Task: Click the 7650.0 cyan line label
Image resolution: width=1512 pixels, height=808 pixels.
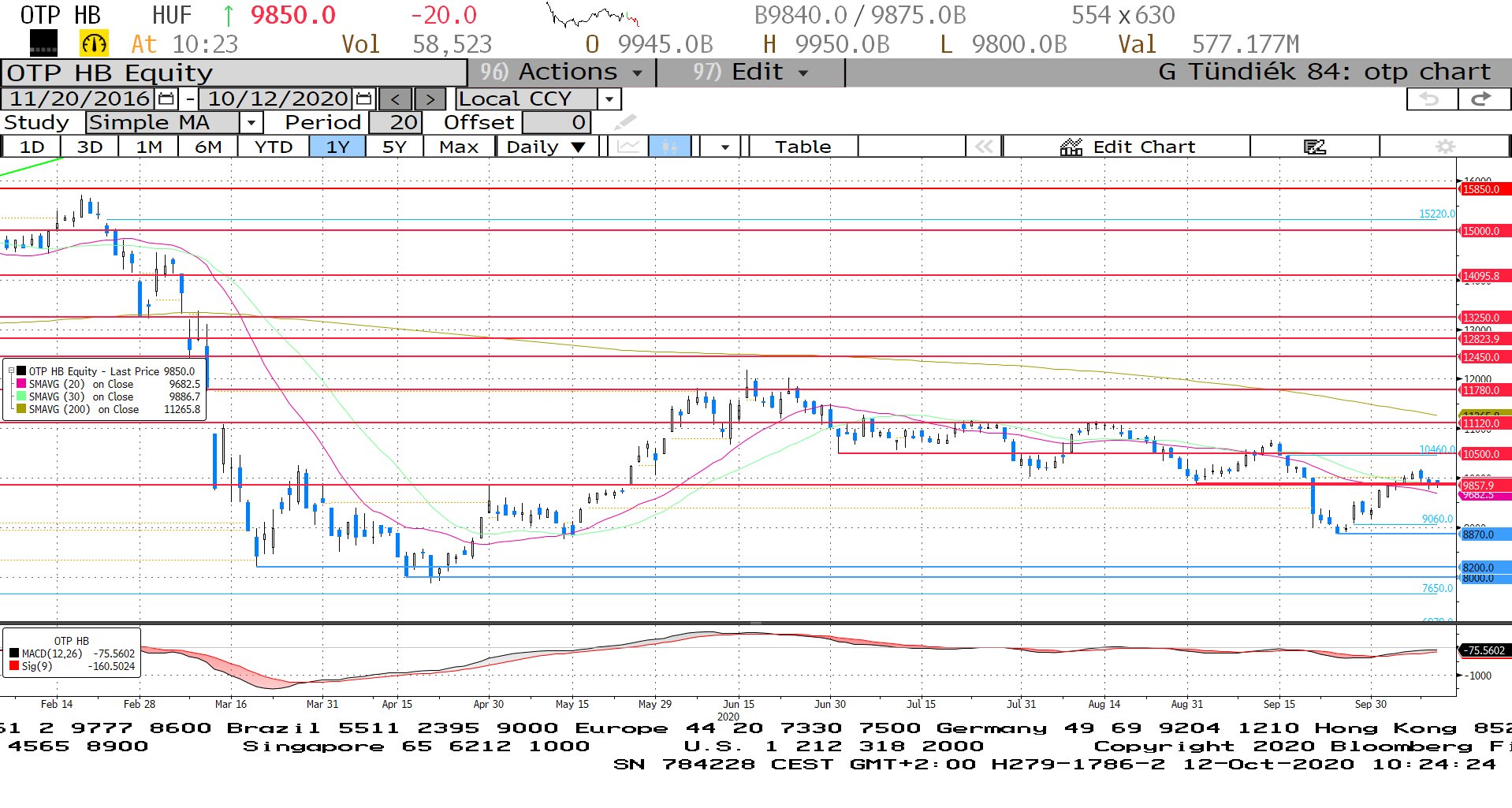Action: click(x=1437, y=588)
